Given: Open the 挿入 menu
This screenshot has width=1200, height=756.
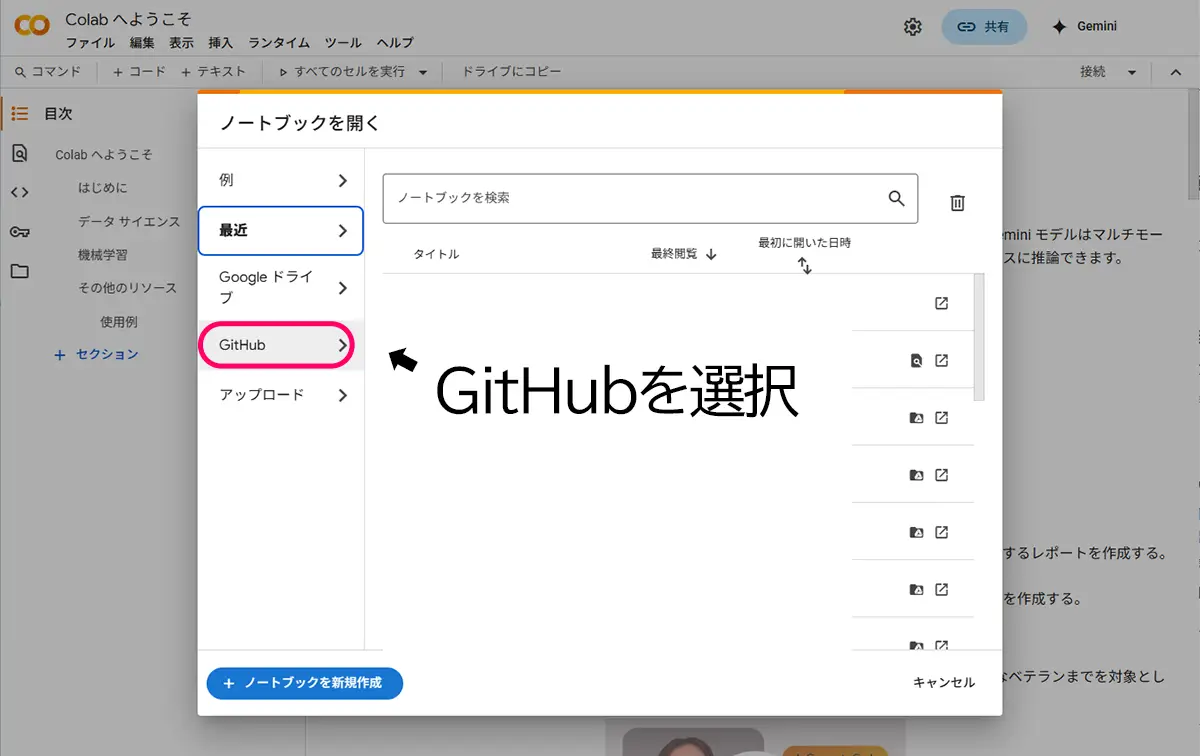Looking at the screenshot, I should coord(220,43).
